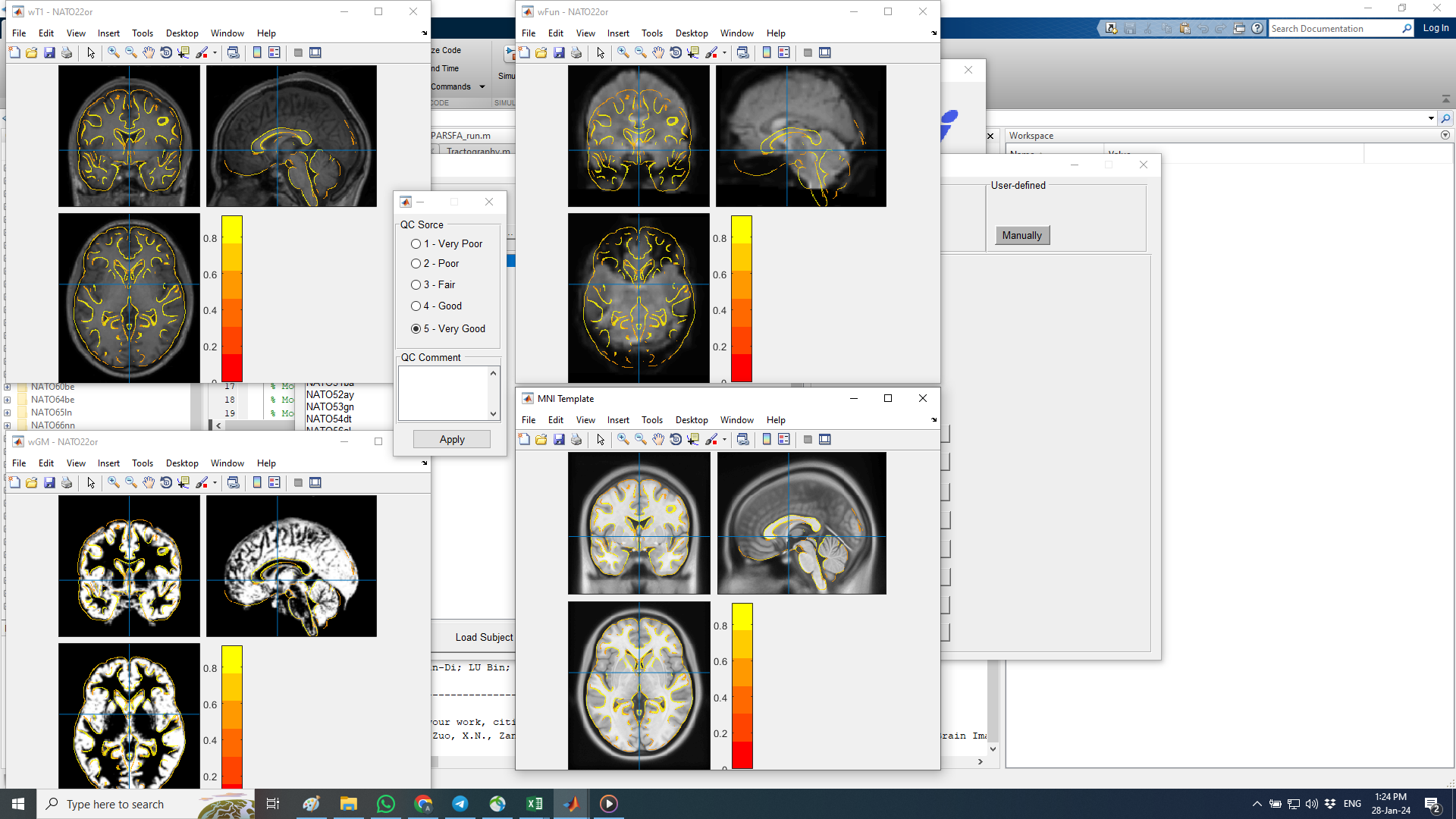Open Window menu in wFun window
Viewport: 1456px width, 819px height.
tap(737, 33)
